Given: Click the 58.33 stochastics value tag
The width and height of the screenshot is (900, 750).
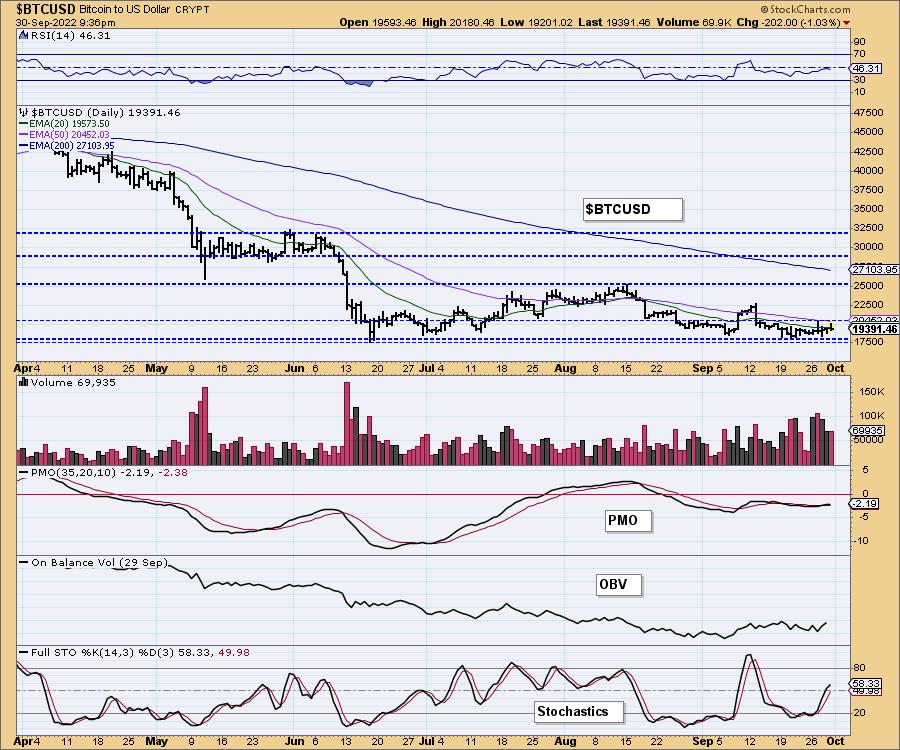Looking at the screenshot, I should click(x=866, y=683).
